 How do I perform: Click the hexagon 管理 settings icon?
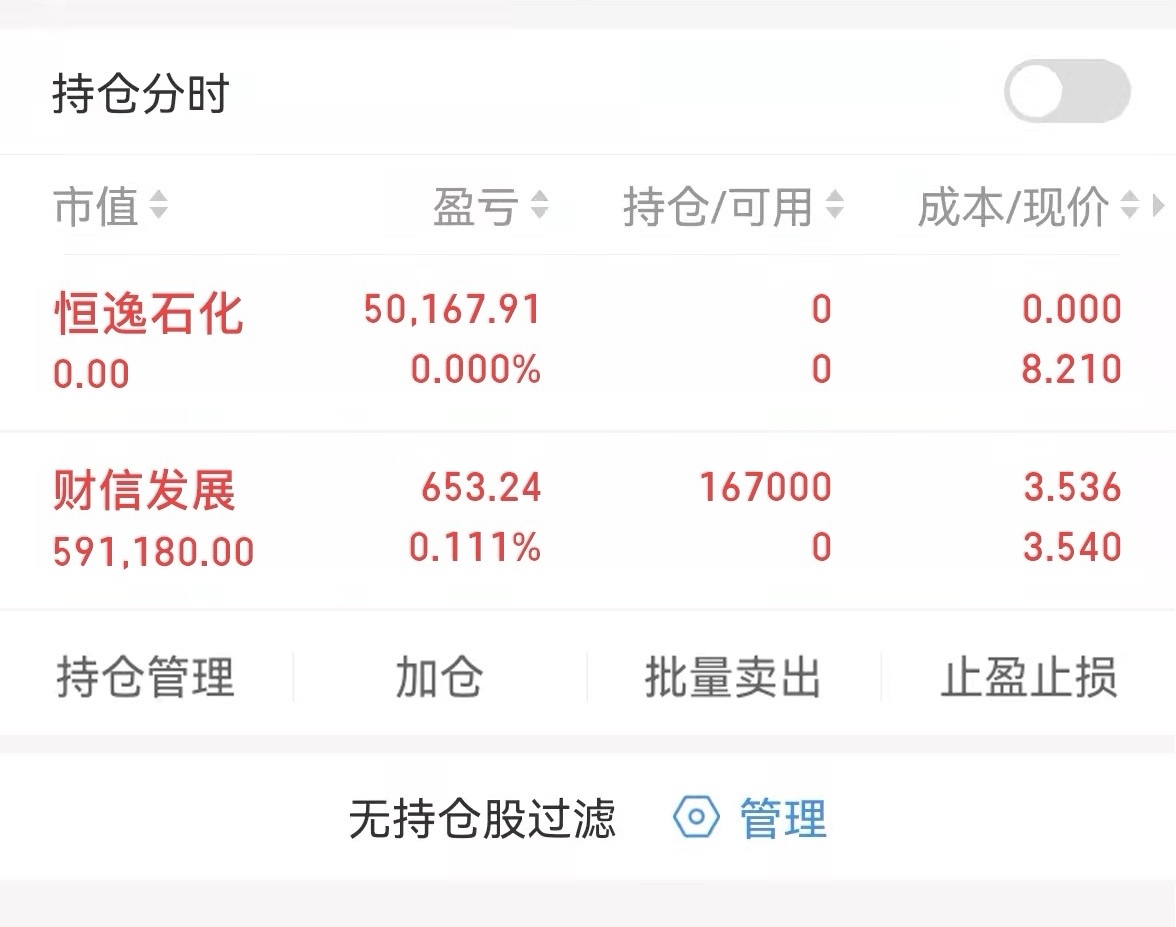696,817
